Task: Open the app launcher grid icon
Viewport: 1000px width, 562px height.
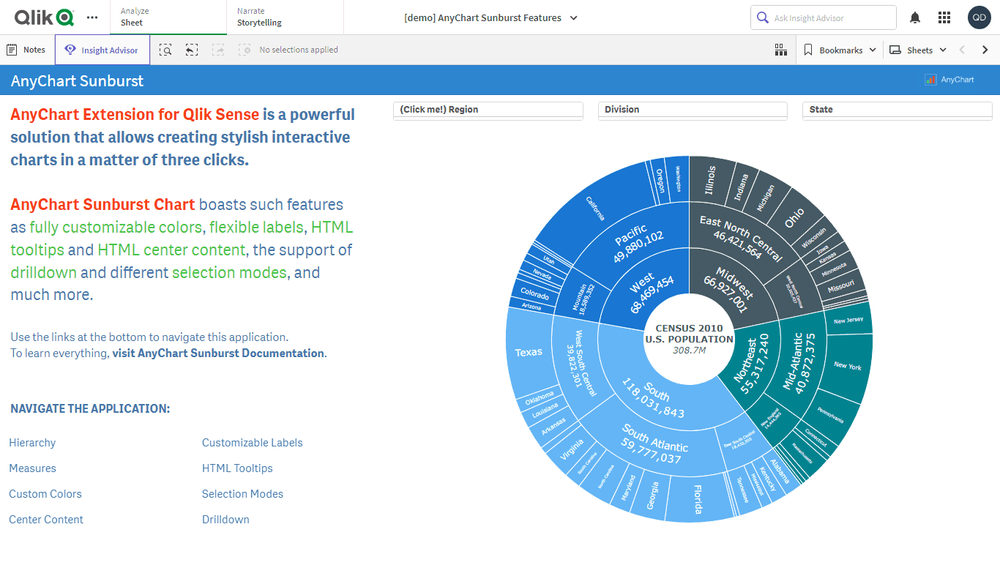Action: [944, 18]
